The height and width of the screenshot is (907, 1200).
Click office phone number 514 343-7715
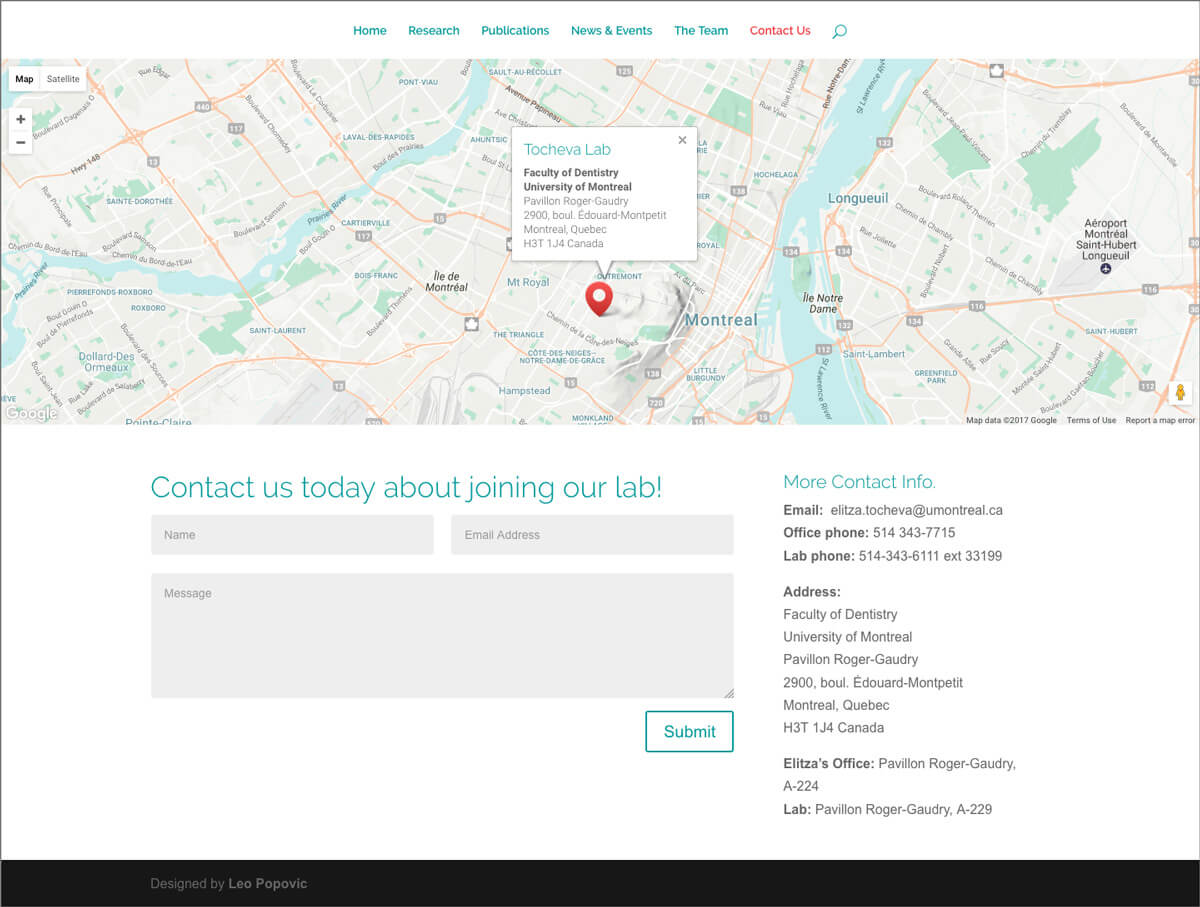(x=914, y=533)
